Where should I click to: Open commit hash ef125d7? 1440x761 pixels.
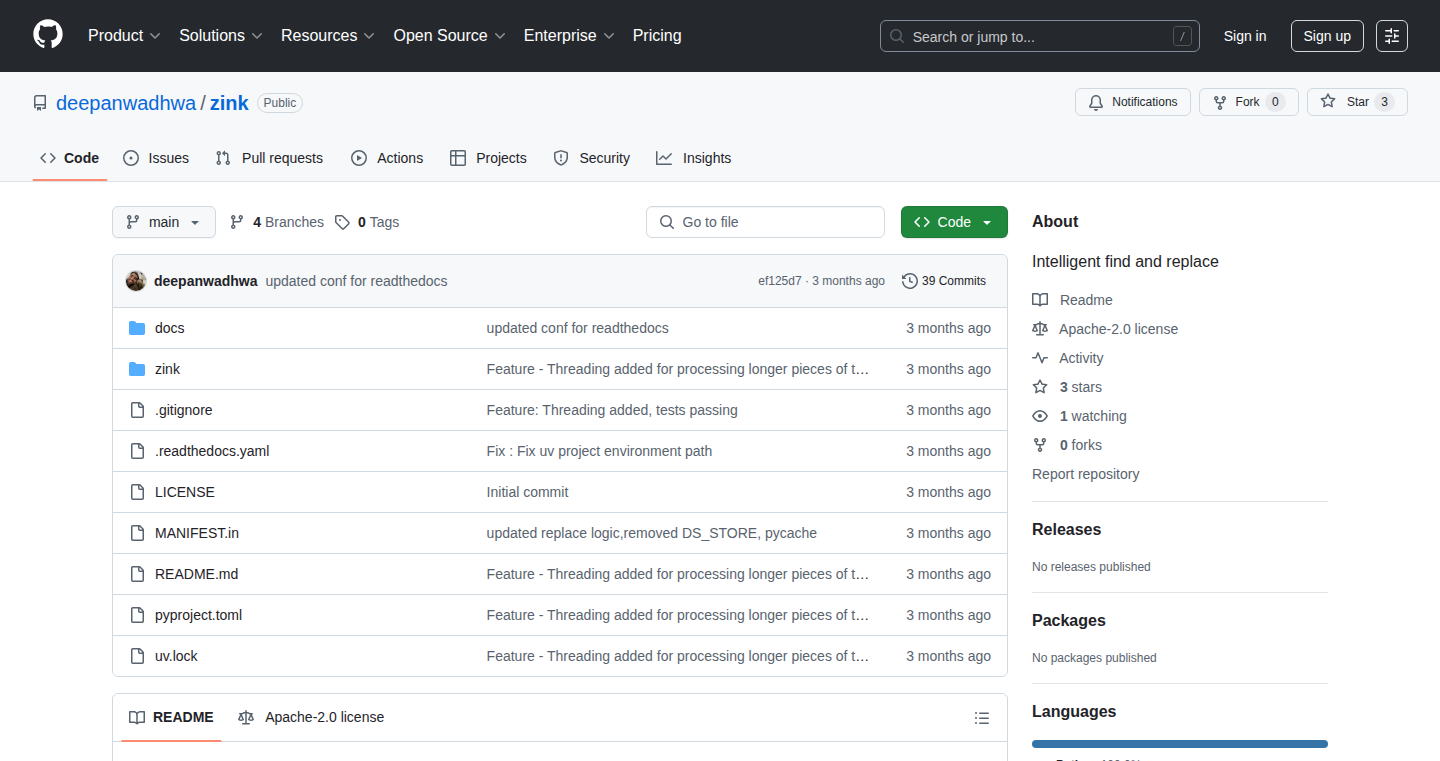click(x=780, y=281)
